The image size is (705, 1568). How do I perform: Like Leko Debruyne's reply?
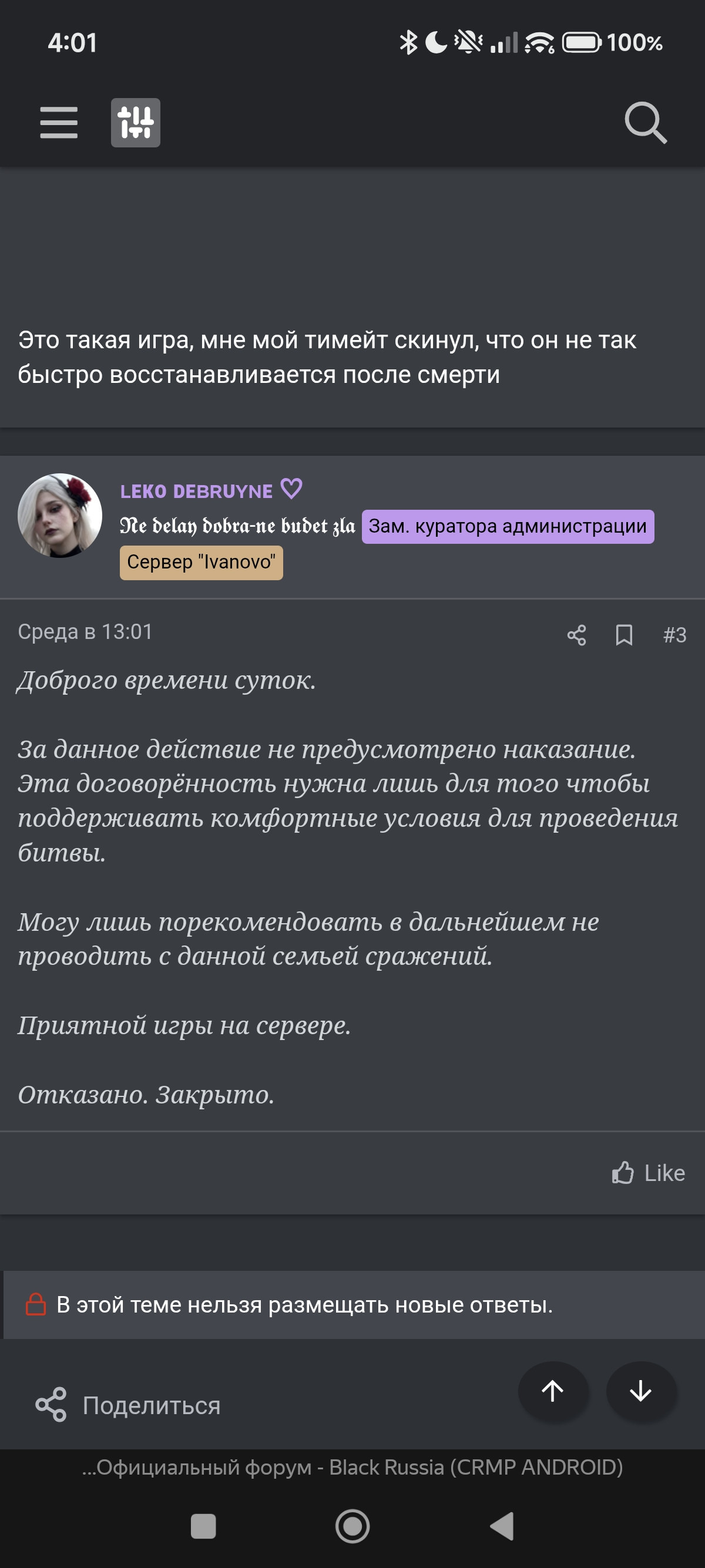pos(649,1172)
